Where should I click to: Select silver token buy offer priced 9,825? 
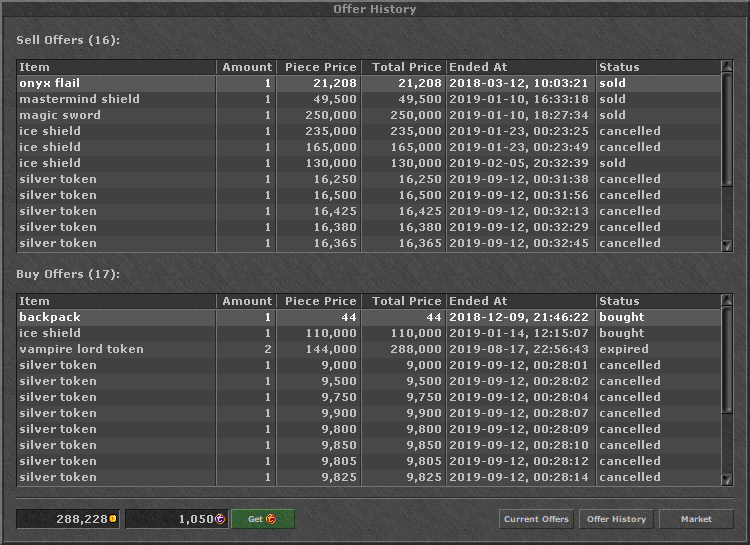coord(369,478)
